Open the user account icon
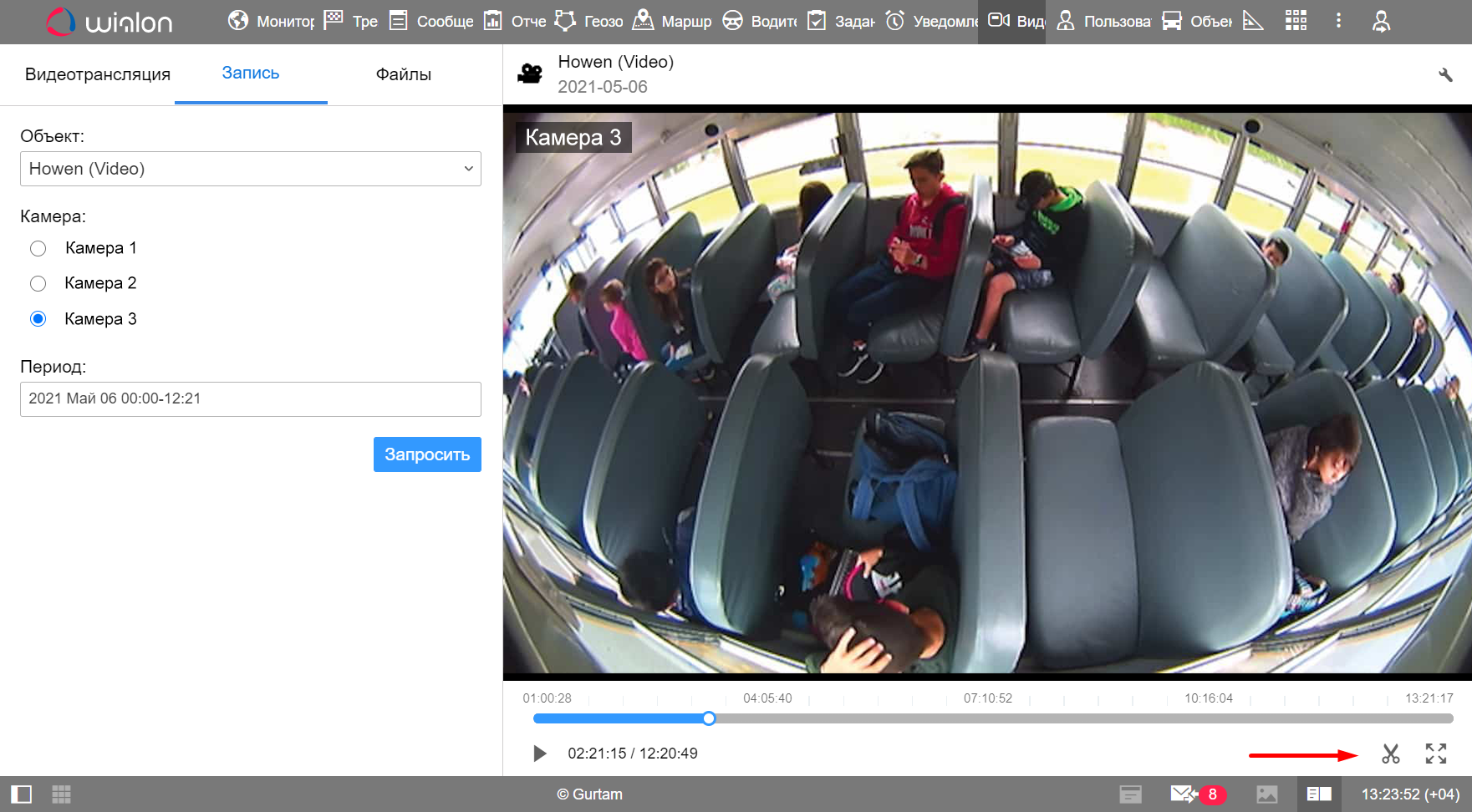1472x812 pixels. 1381,21
